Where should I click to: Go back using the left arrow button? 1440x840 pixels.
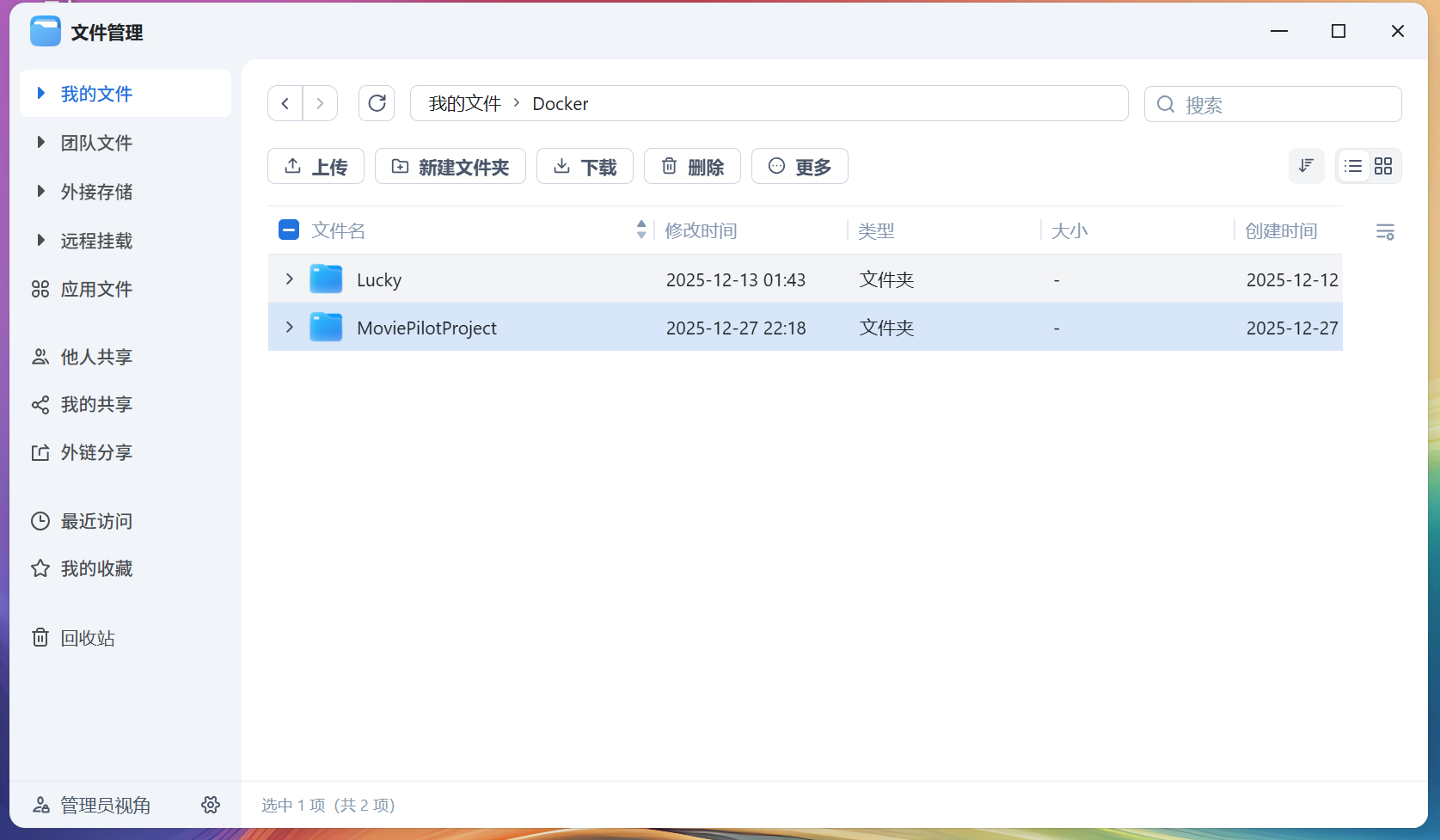click(285, 103)
